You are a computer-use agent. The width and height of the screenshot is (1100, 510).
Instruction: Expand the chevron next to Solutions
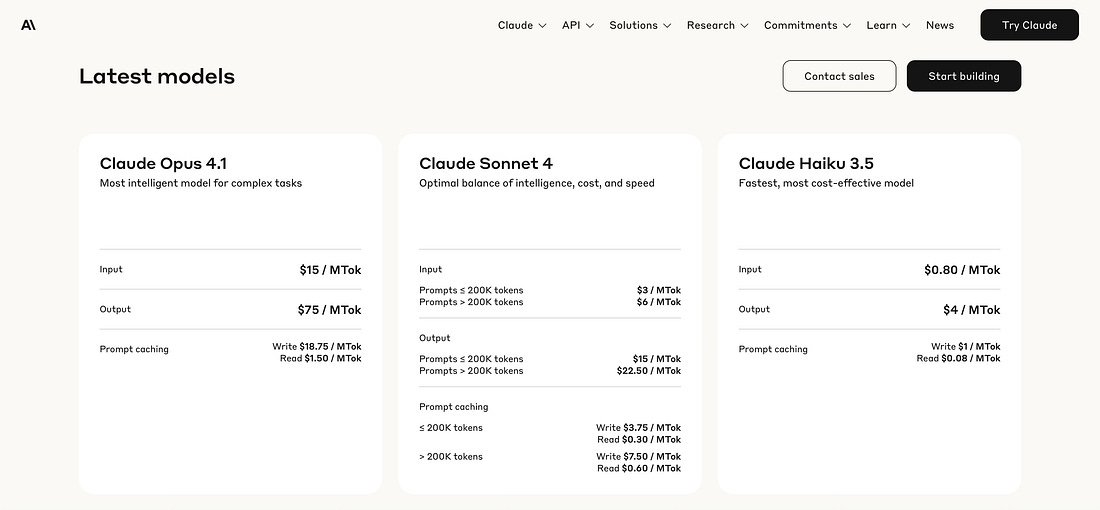point(667,26)
